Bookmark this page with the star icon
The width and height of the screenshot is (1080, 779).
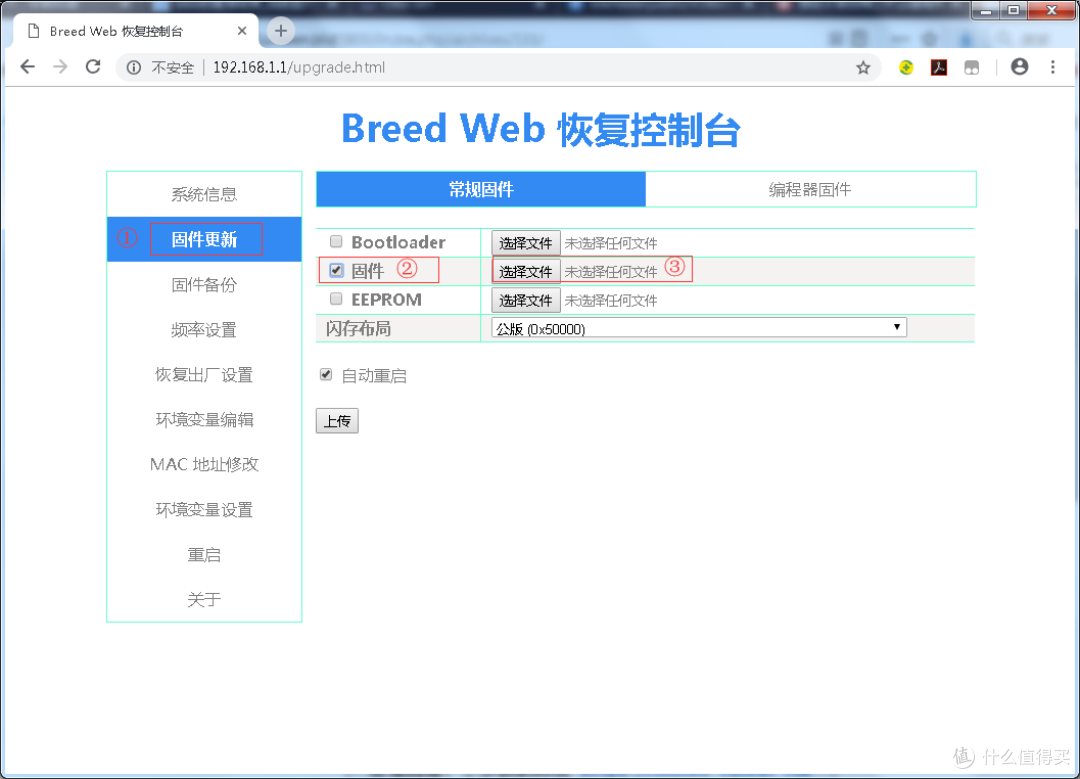tap(863, 67)
